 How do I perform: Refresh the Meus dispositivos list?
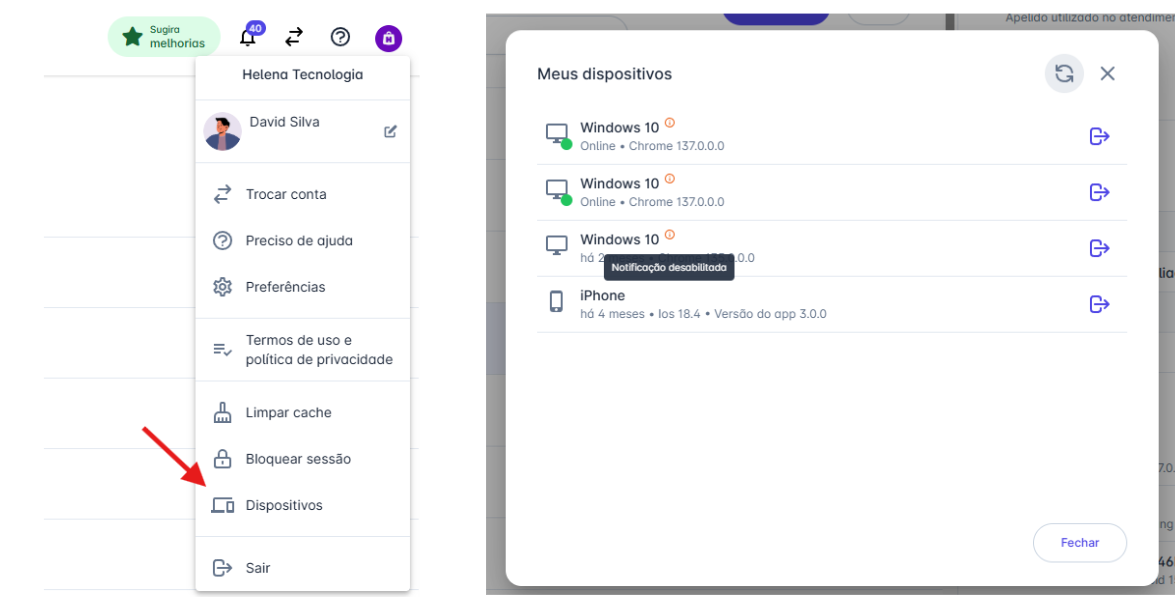[1064, 74]
